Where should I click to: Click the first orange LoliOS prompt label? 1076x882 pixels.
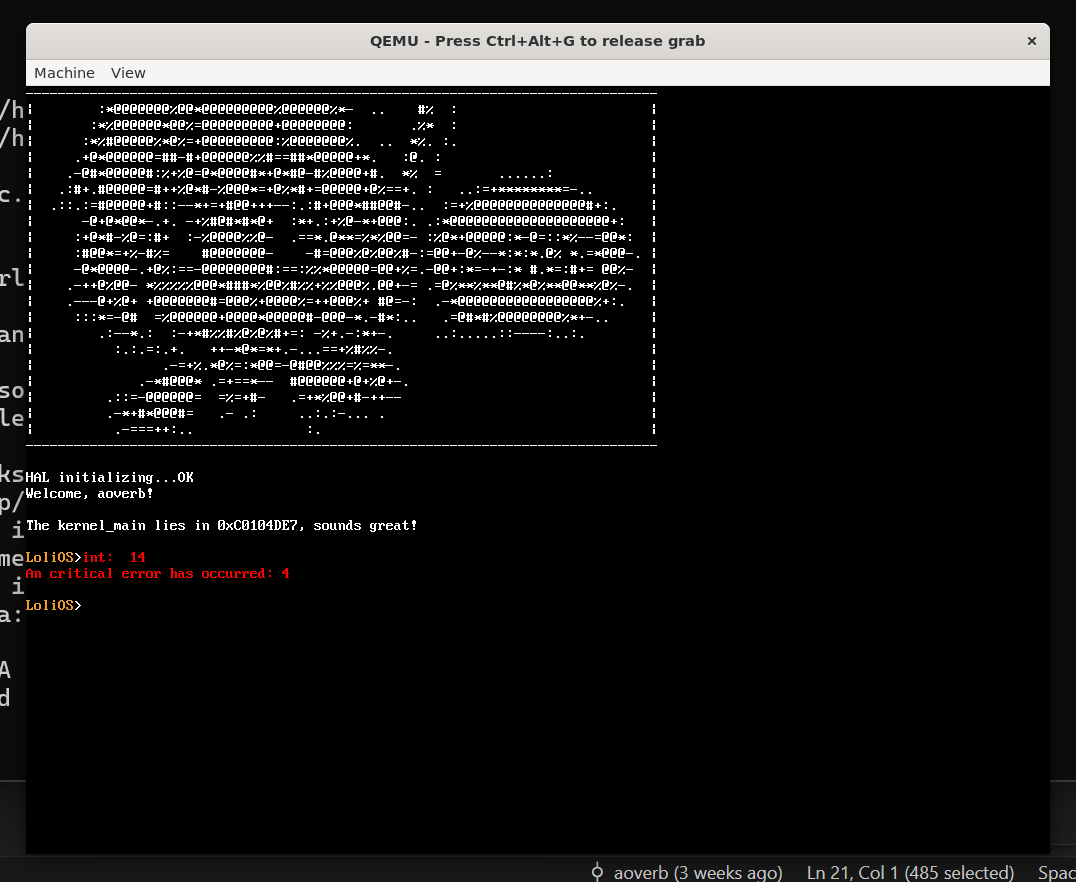coord(52,557)
